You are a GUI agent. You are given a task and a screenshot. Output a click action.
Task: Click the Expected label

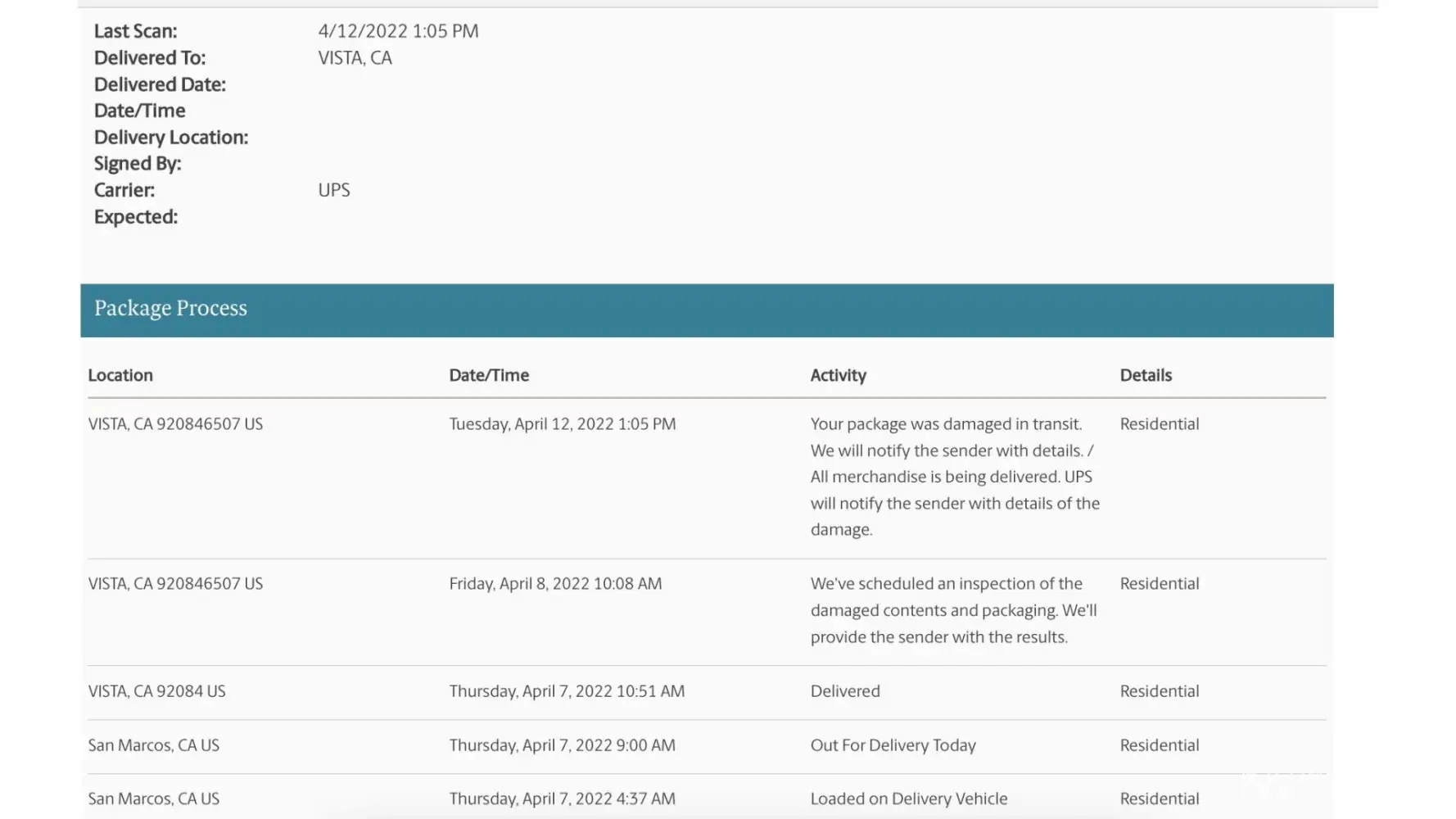pyautogui.click(x=136, y=217)
